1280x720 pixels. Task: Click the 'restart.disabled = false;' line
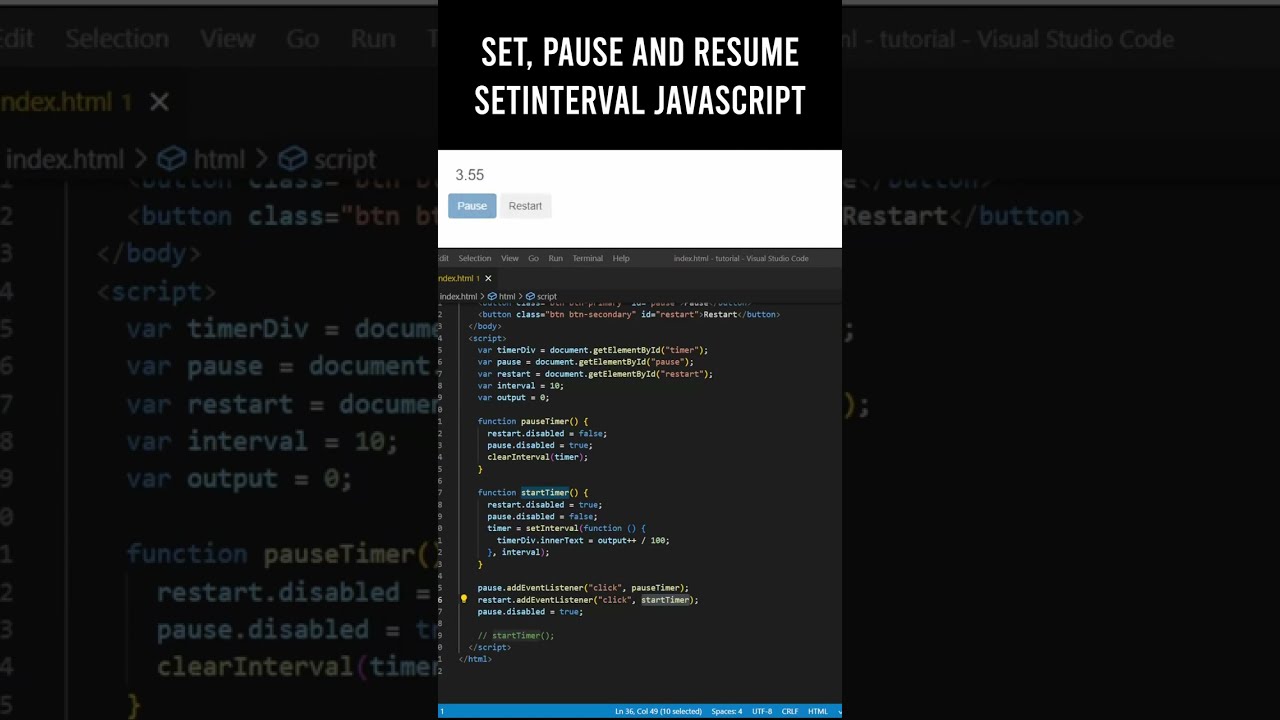tap(547, 434)
